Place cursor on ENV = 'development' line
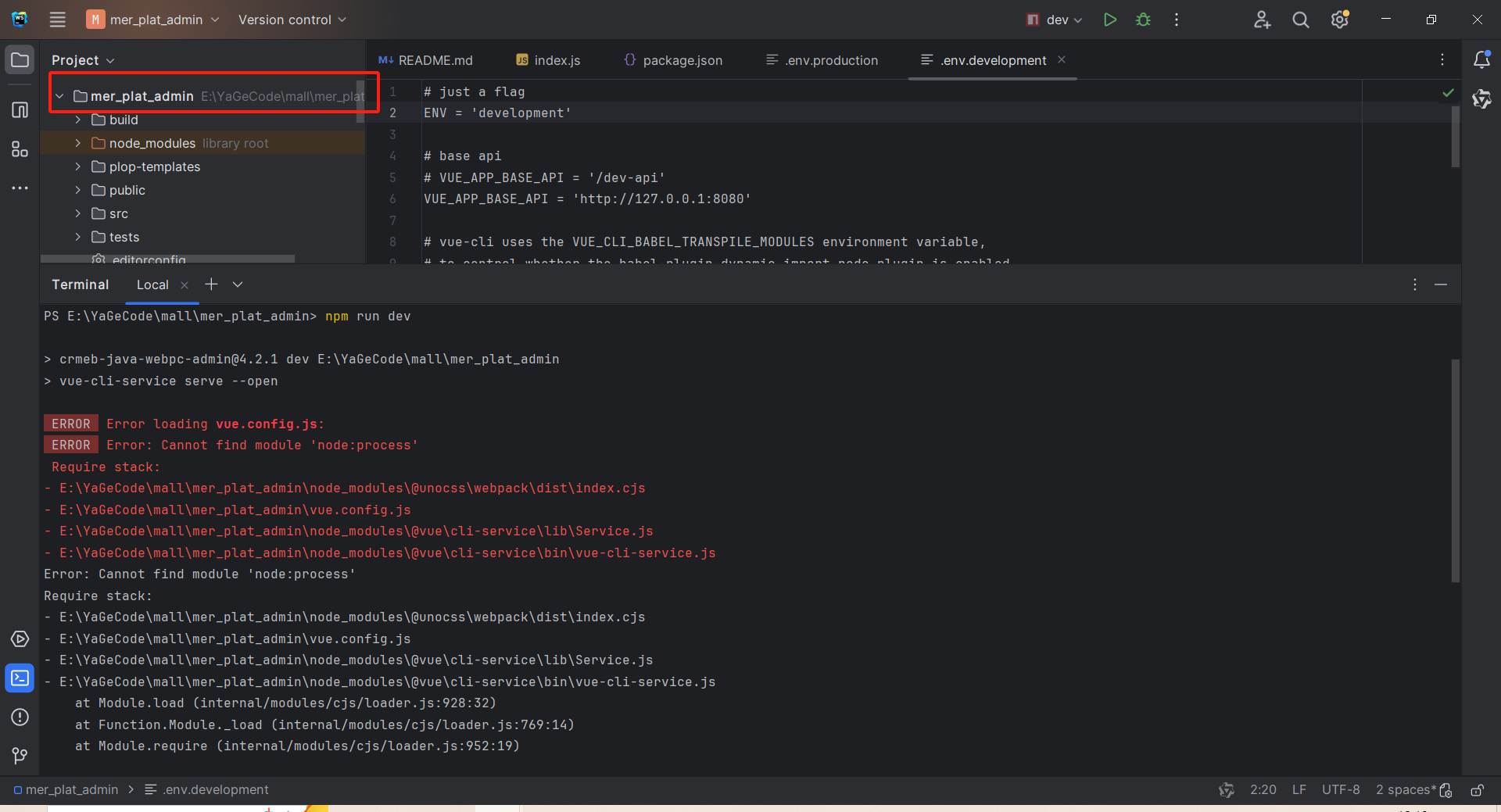 click(x=497, y=113)
